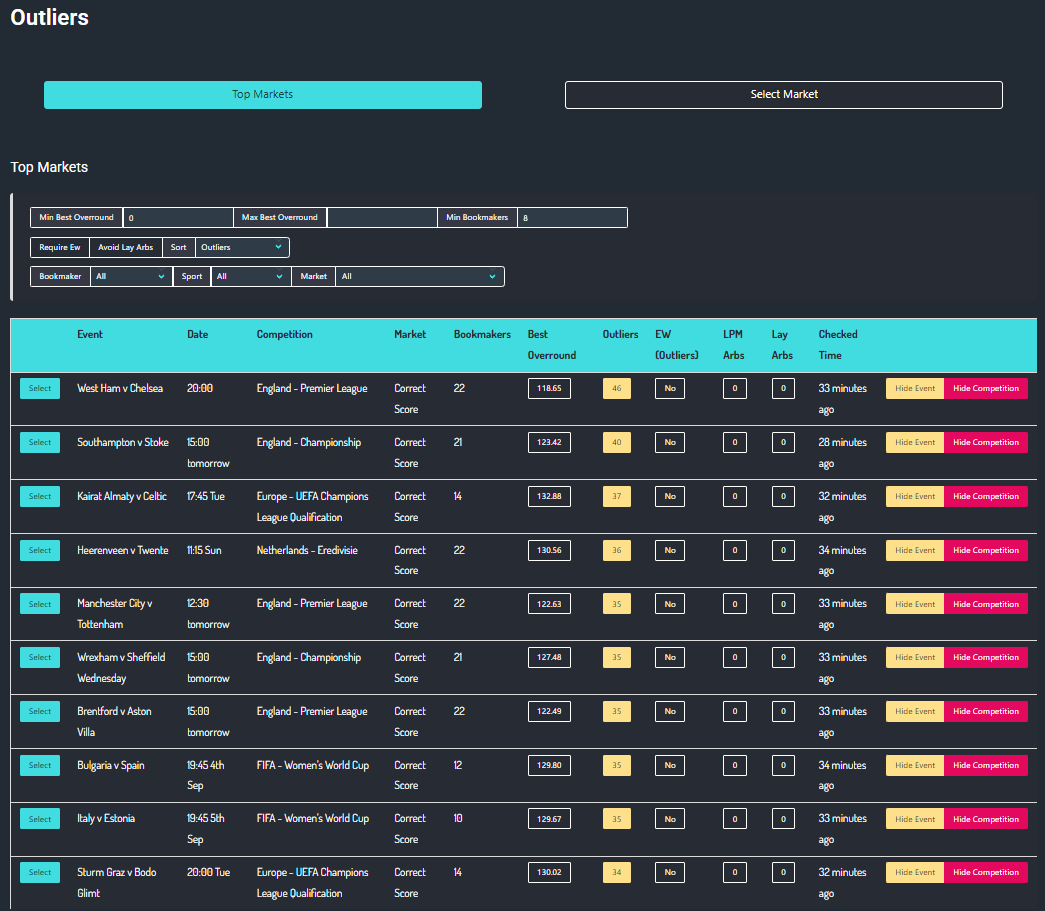Click the 132.88 best overround value

pos(549,496)
